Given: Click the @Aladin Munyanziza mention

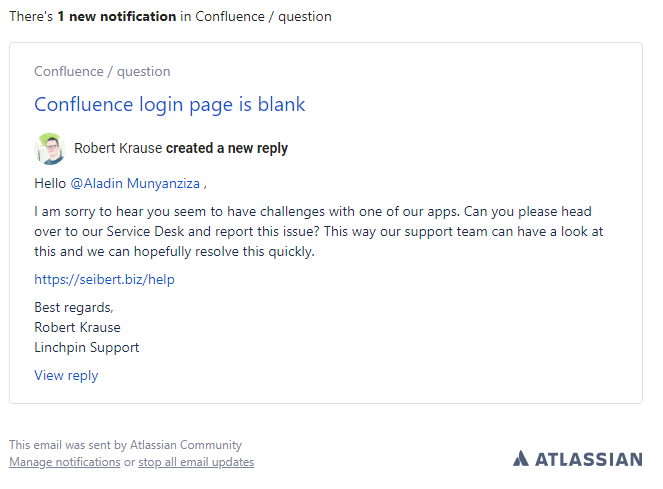Looking at the screenshot, I should pyautogui.click(x=134, y=183).
